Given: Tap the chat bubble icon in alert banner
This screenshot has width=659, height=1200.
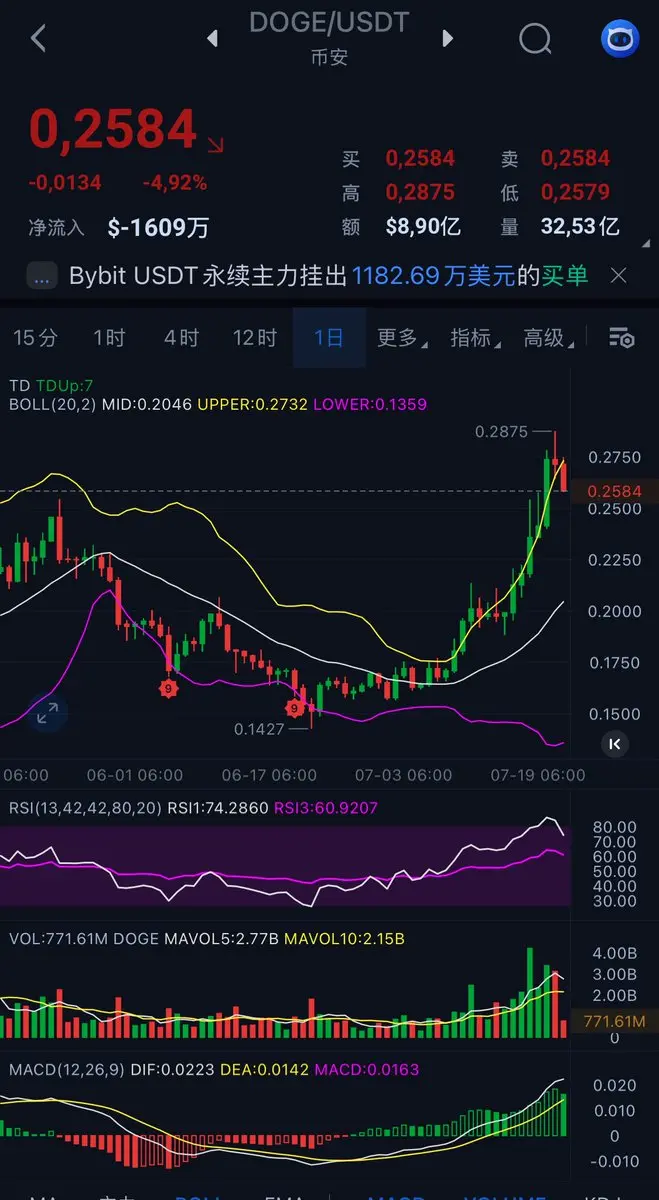Looking at the screenshot, I should (42, 276).
